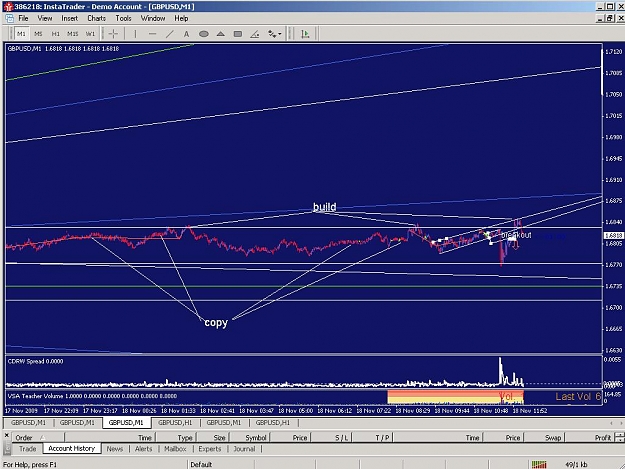Open the Help menu

coord(181,18)
